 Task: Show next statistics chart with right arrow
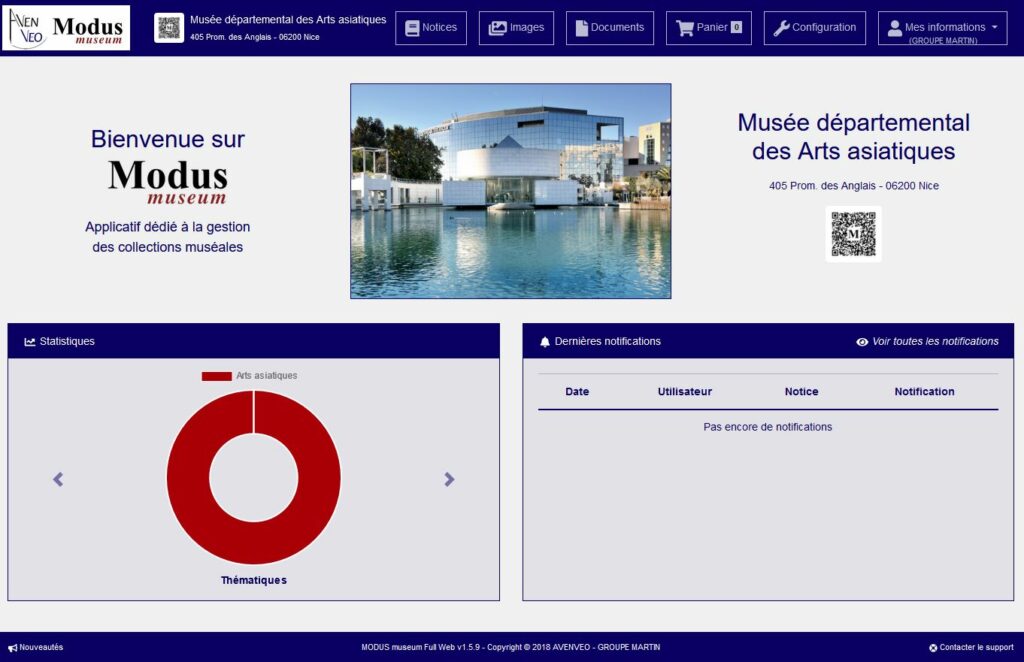click(449, 480)
